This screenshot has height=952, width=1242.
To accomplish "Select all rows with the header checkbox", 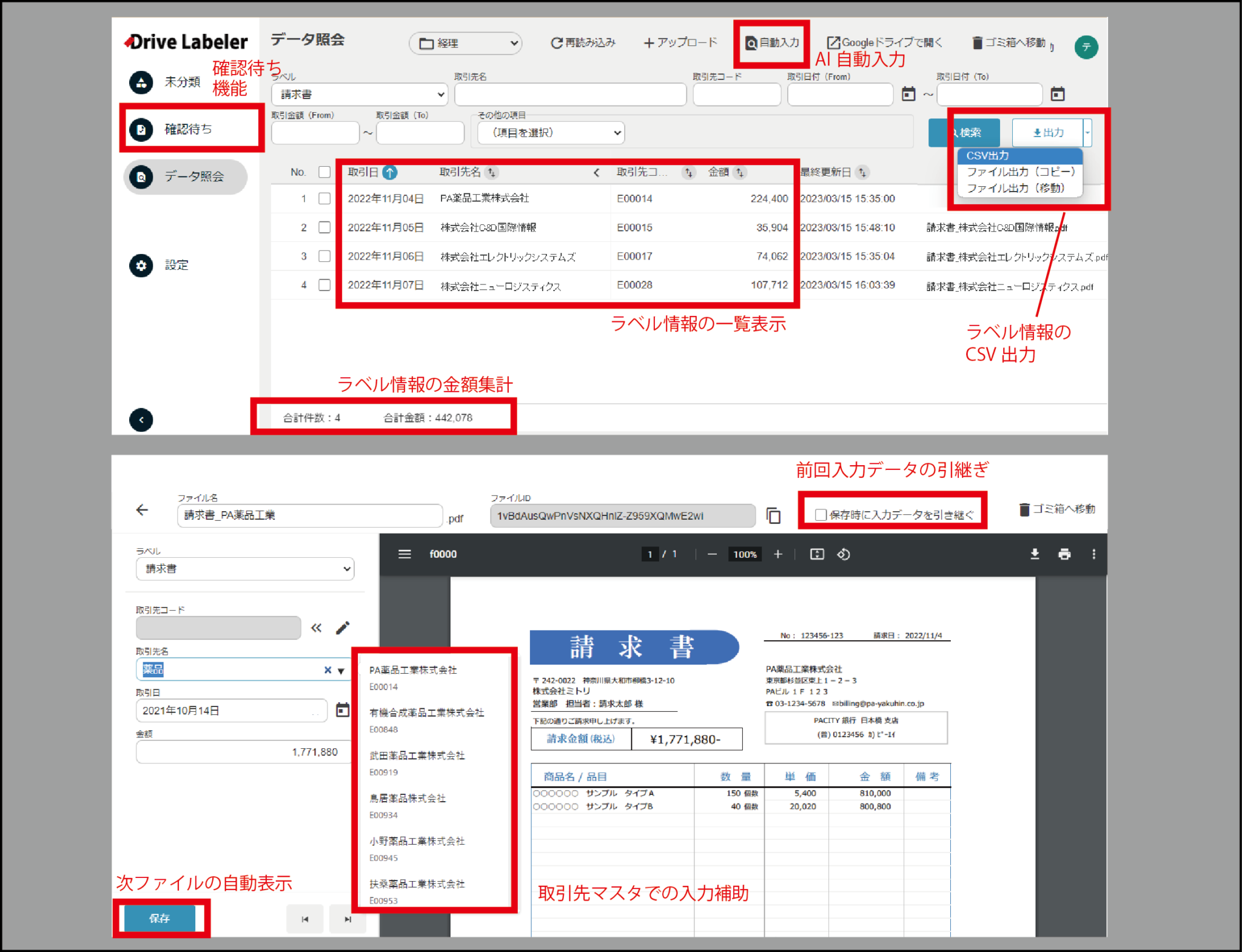I will point(324,172).
